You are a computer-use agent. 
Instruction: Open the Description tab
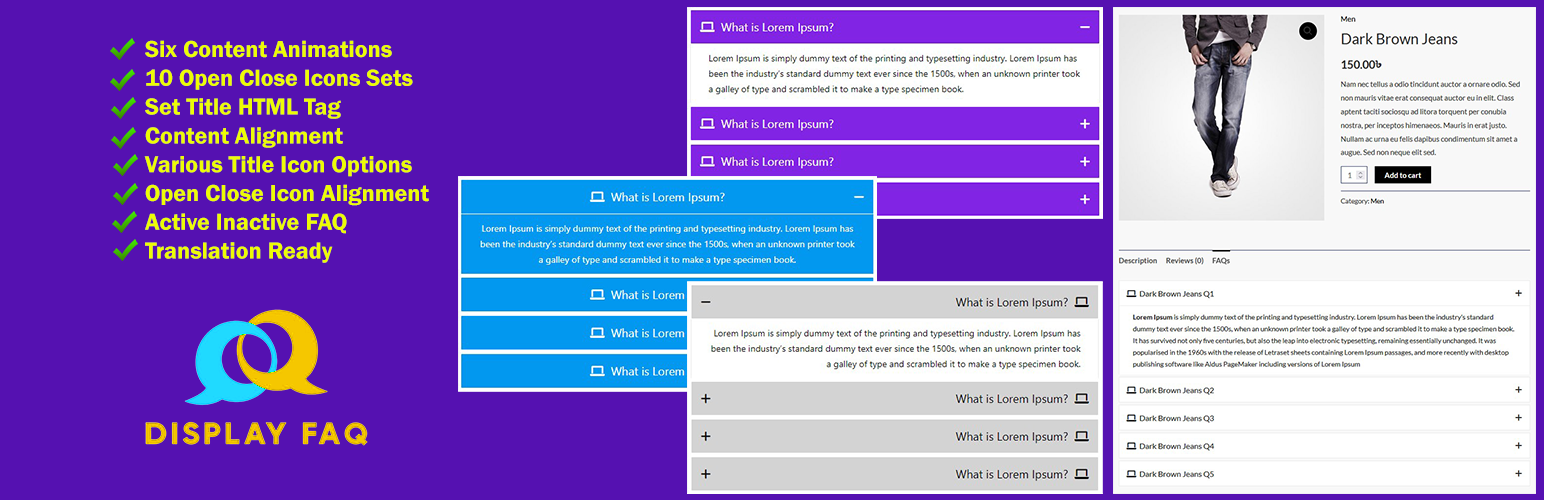(x=1137, y=261)
